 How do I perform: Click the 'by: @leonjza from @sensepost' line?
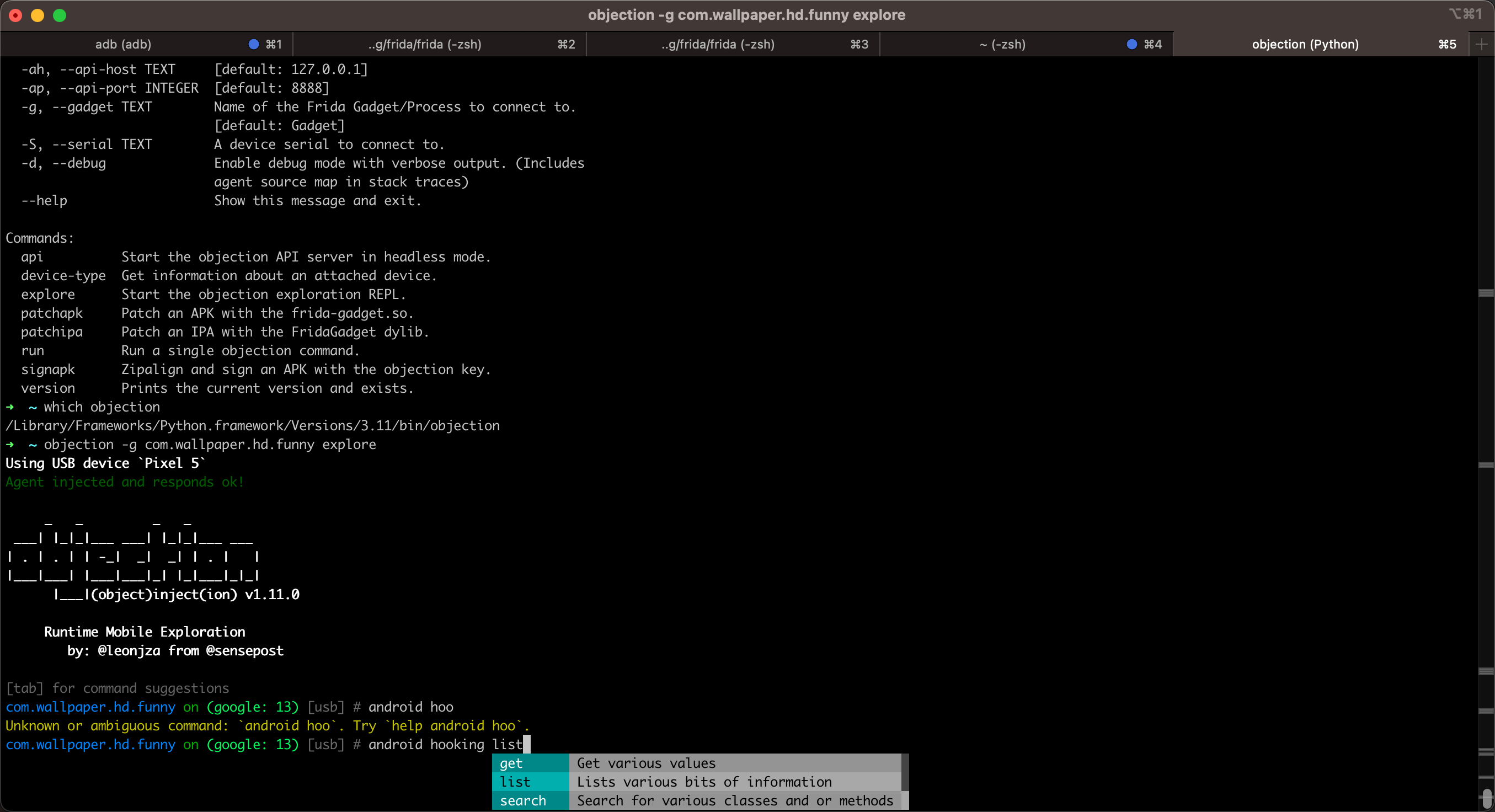click(175, 650)
